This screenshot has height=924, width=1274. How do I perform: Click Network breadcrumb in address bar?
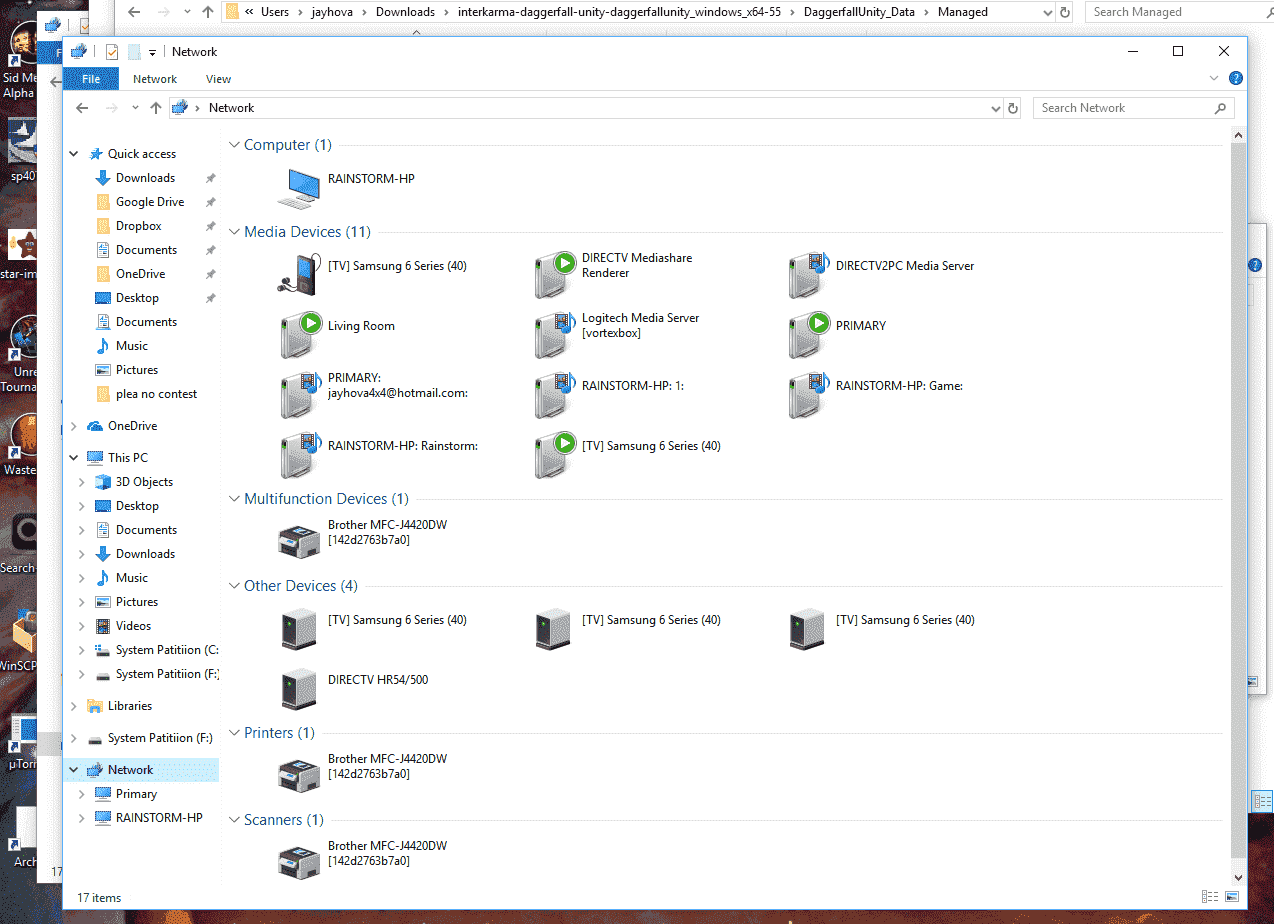tap(231, 108)
